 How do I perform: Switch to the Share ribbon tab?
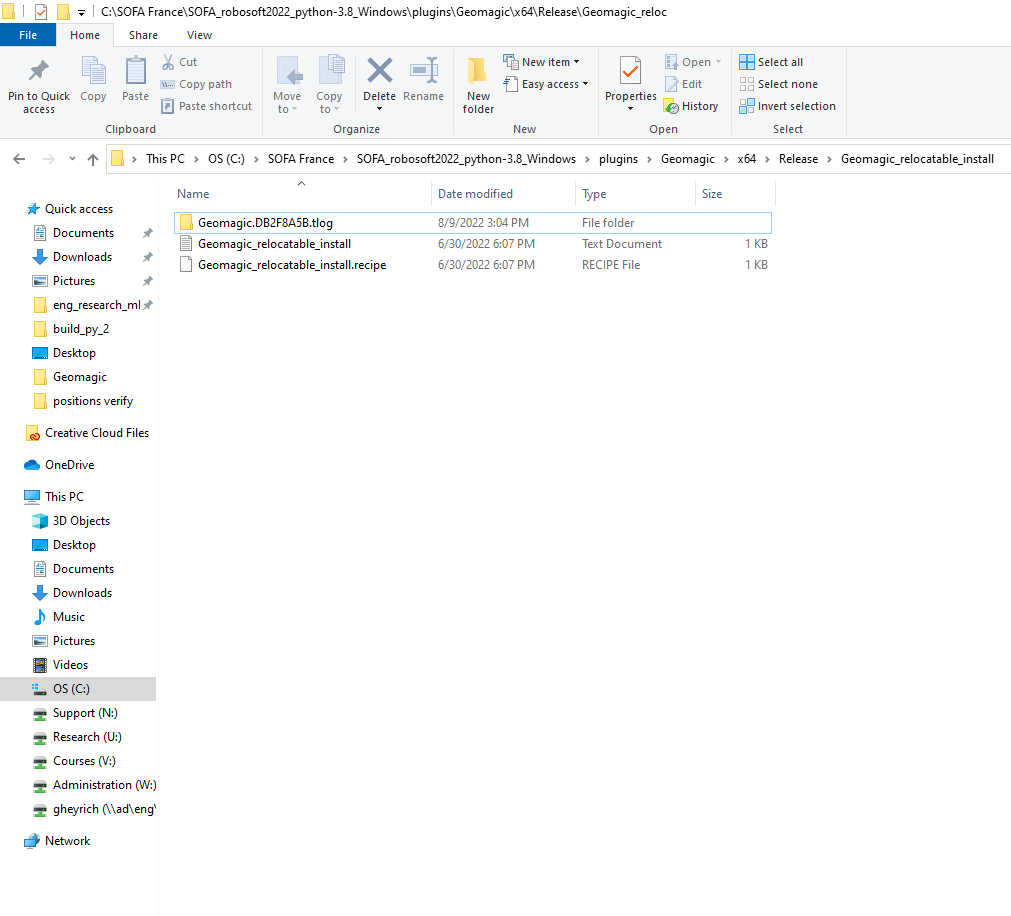143,35
